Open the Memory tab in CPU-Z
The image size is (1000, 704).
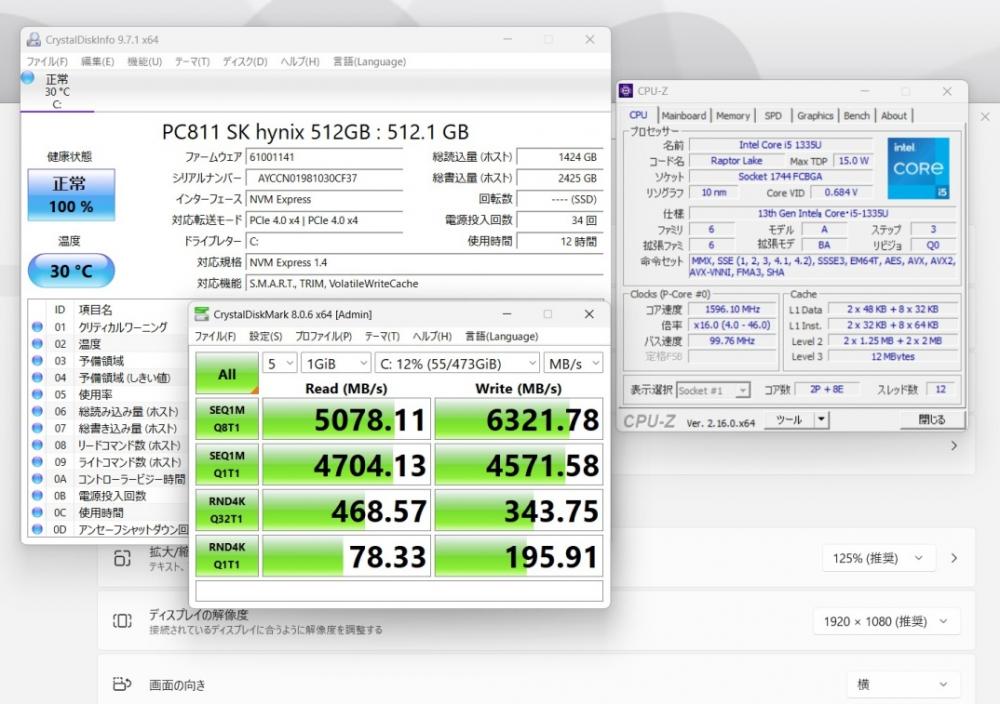(733, 116)
